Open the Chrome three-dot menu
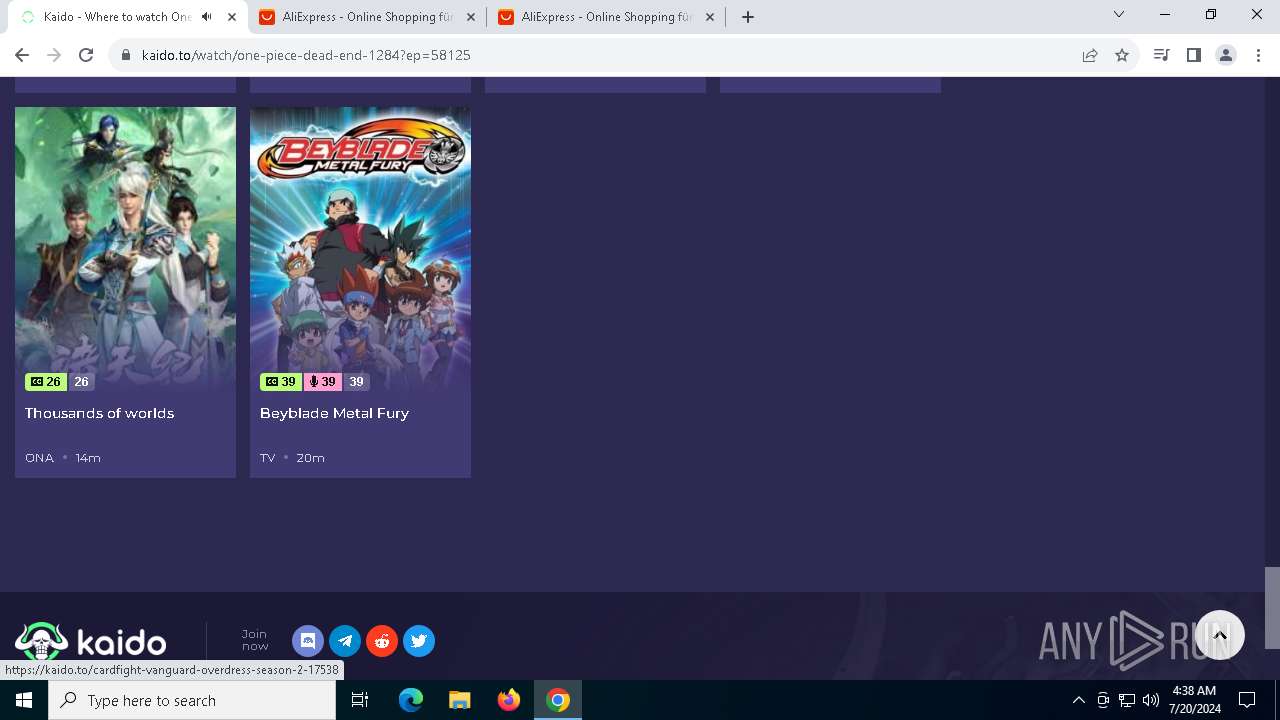The image size is (1280, 720). point(1257,55)
